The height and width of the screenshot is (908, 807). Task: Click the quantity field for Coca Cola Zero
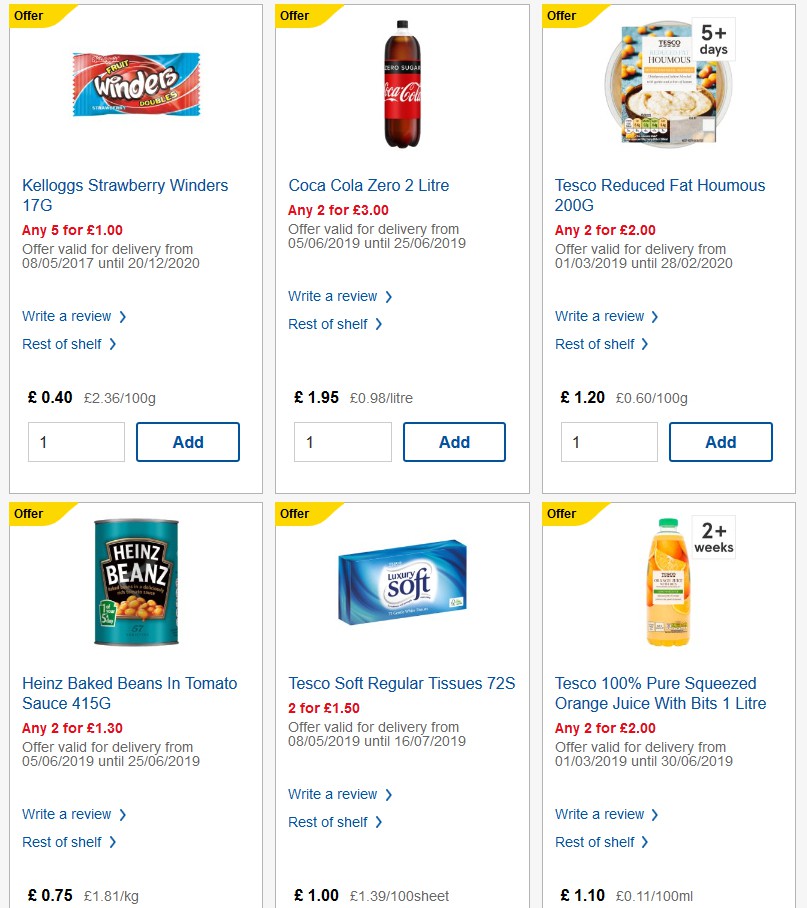point(342,441)
